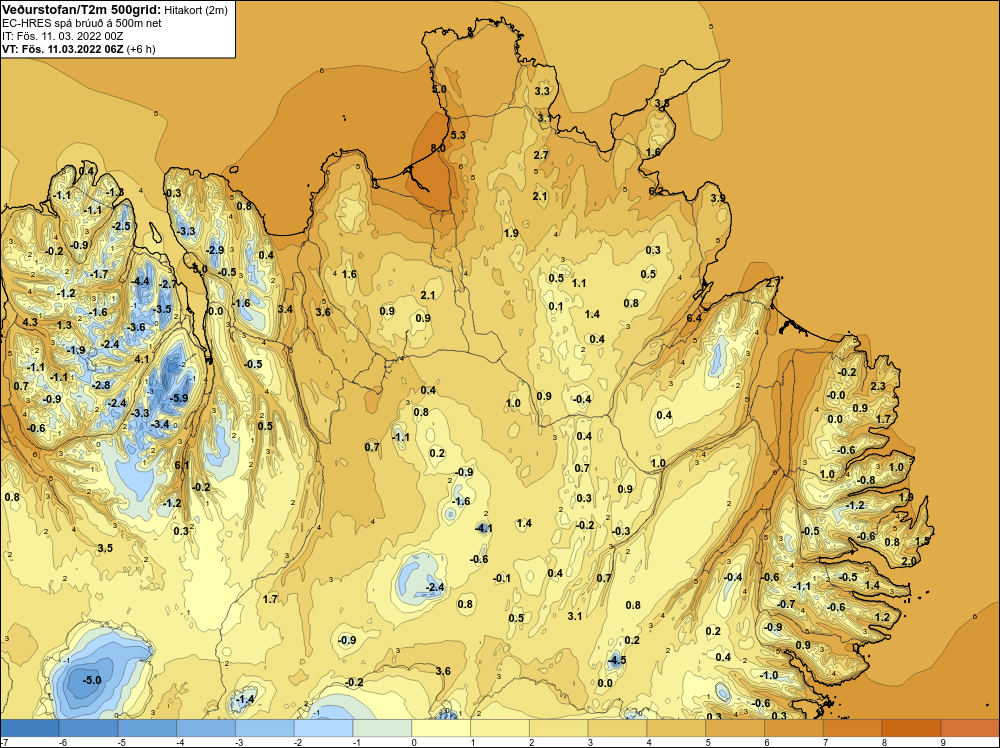
Task: Click the legend tick label '9'
Action: (x=943, y=742)
